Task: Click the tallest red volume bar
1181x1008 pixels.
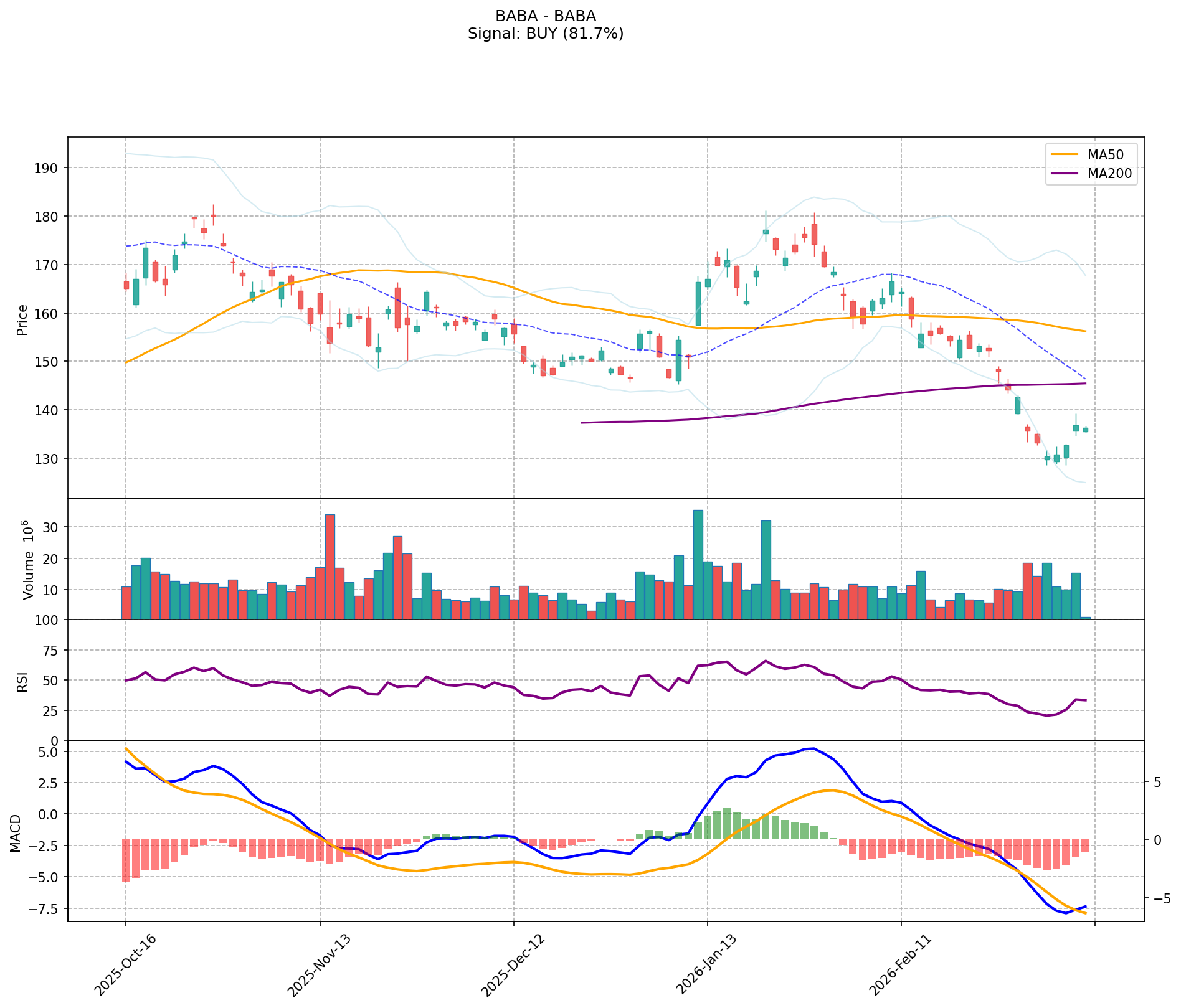Action: coord(330,567)
